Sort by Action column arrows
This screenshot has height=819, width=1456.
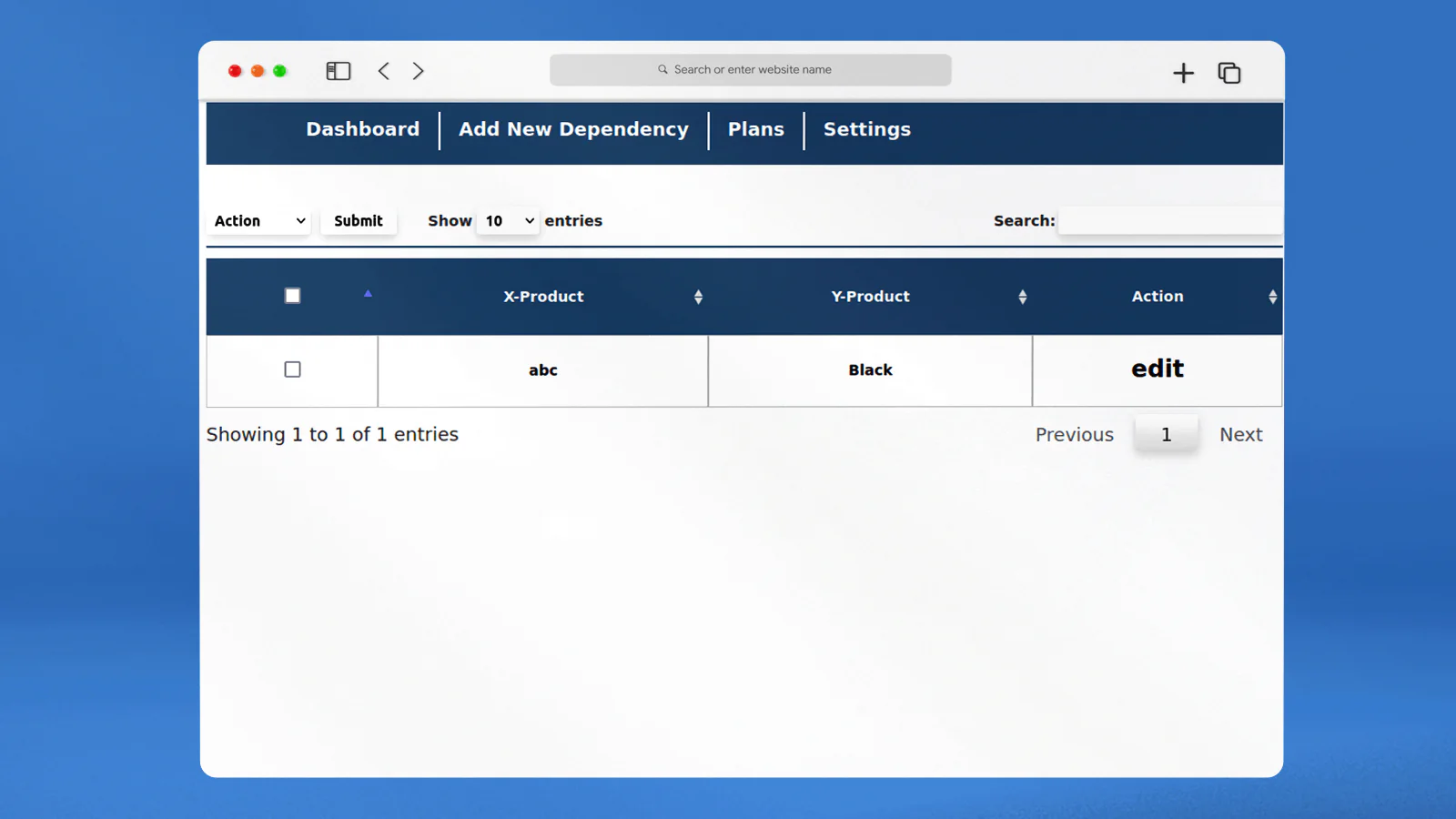tap(1272, 297)
